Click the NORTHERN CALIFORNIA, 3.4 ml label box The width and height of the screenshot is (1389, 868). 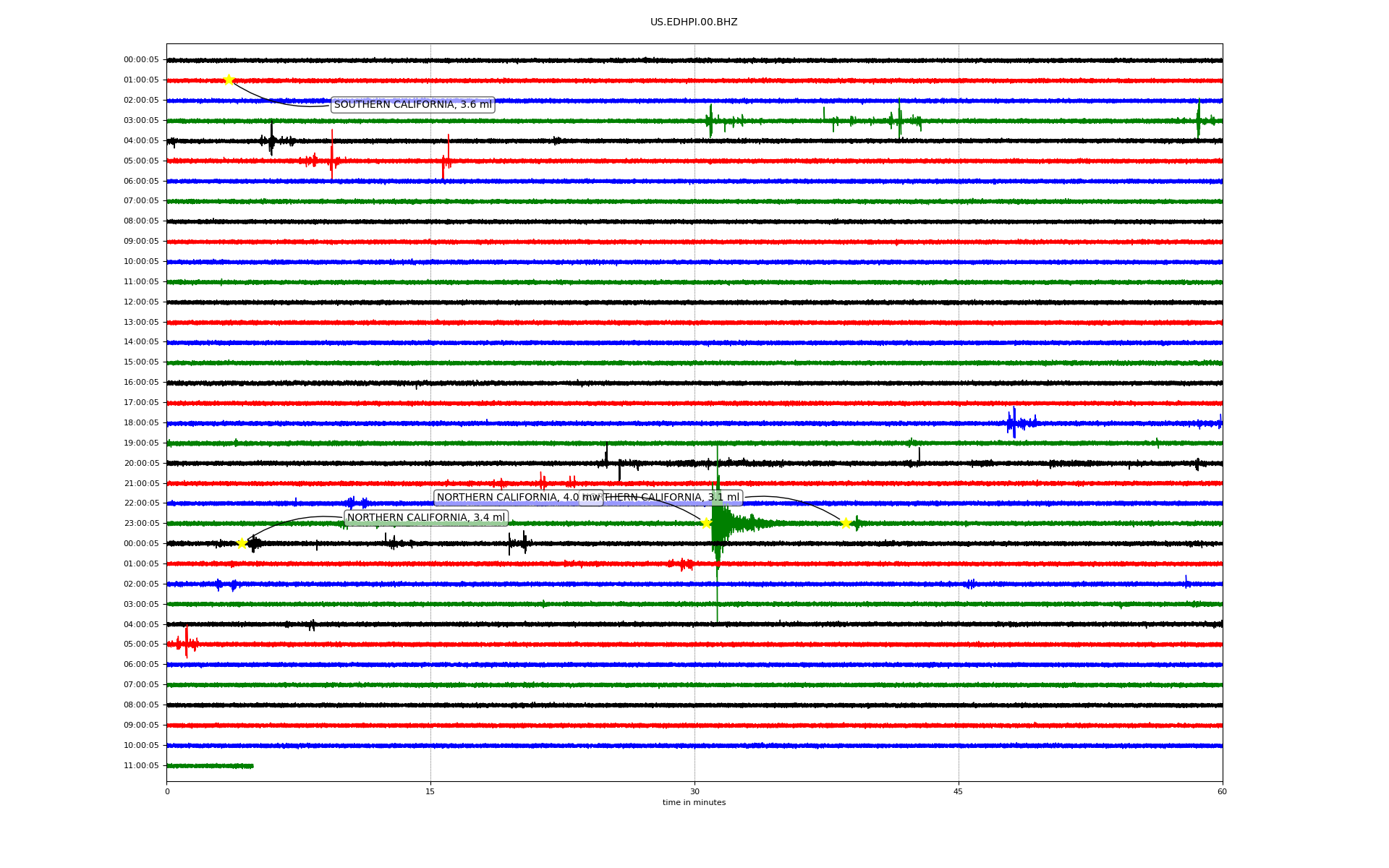(426, 518)
